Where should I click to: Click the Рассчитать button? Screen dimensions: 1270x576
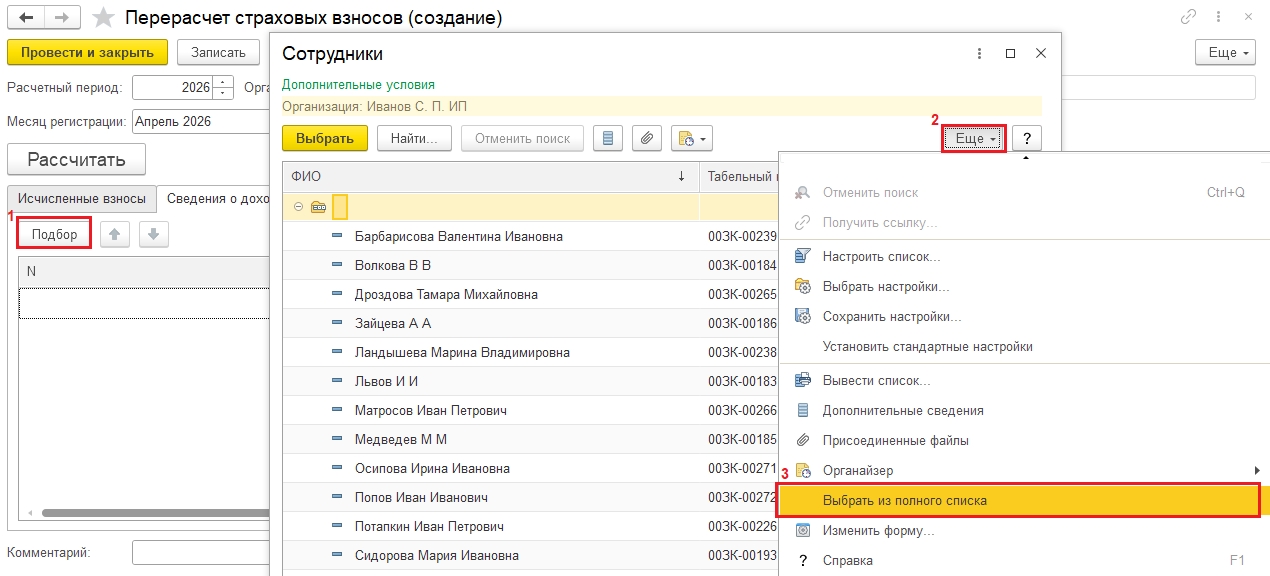coord(76,159)
